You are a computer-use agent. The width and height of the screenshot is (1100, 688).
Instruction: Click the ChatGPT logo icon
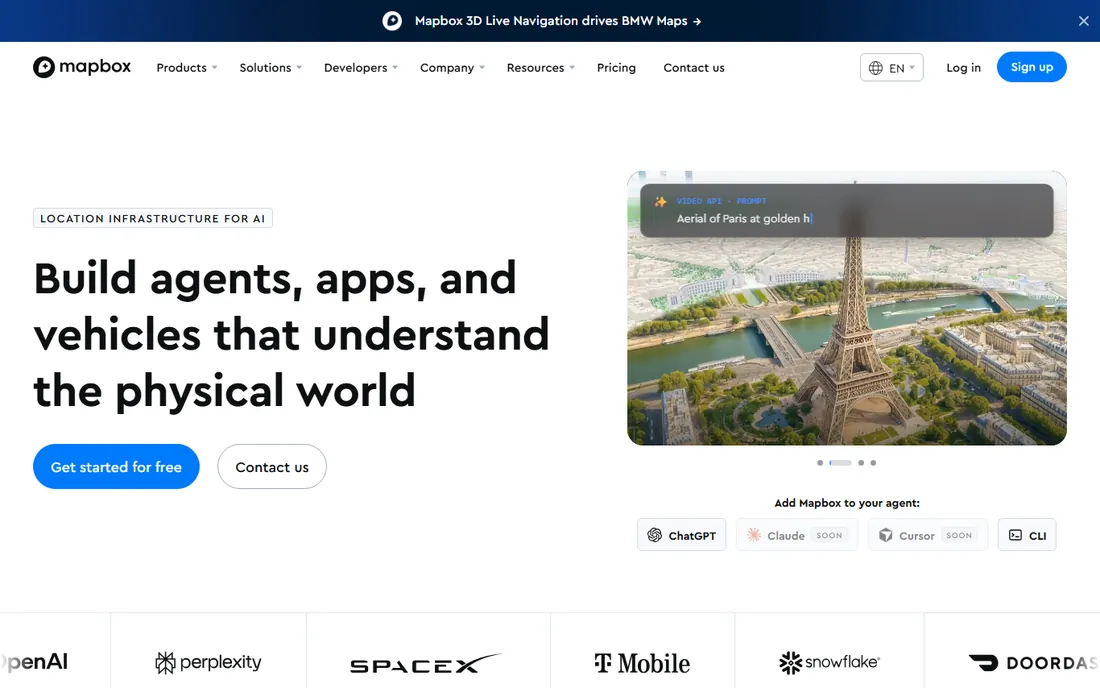click(x=655, y=535)
